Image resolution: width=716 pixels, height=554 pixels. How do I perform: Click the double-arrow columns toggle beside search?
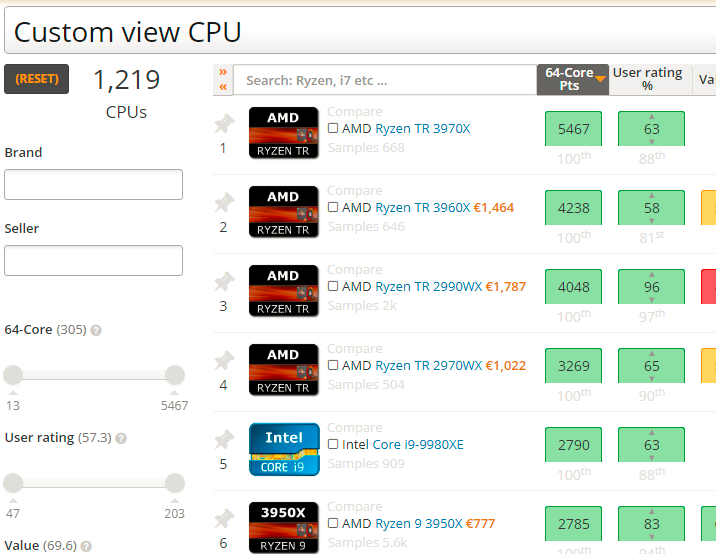[223, 79]
